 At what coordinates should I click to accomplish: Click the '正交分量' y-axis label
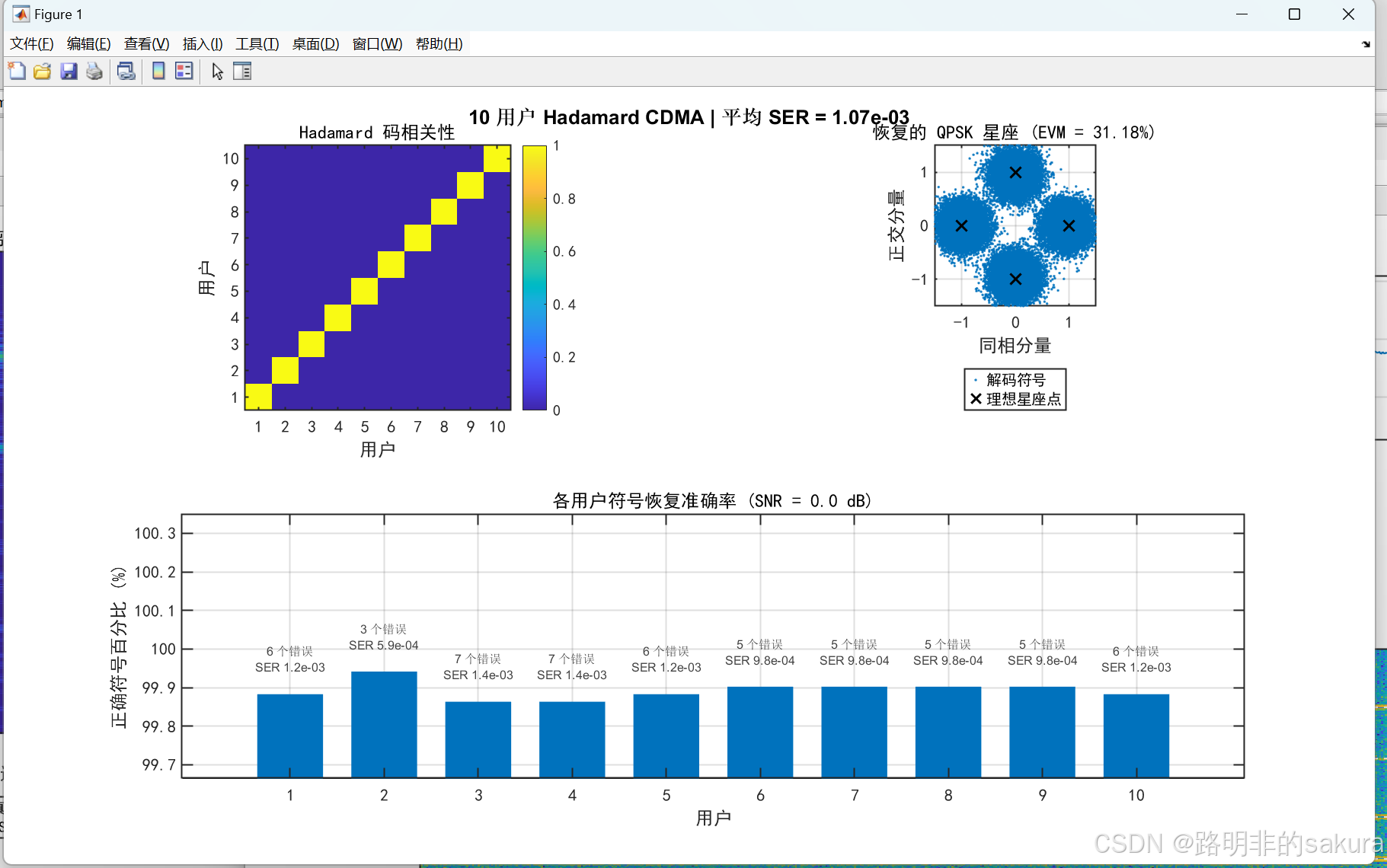click(896, 225)
